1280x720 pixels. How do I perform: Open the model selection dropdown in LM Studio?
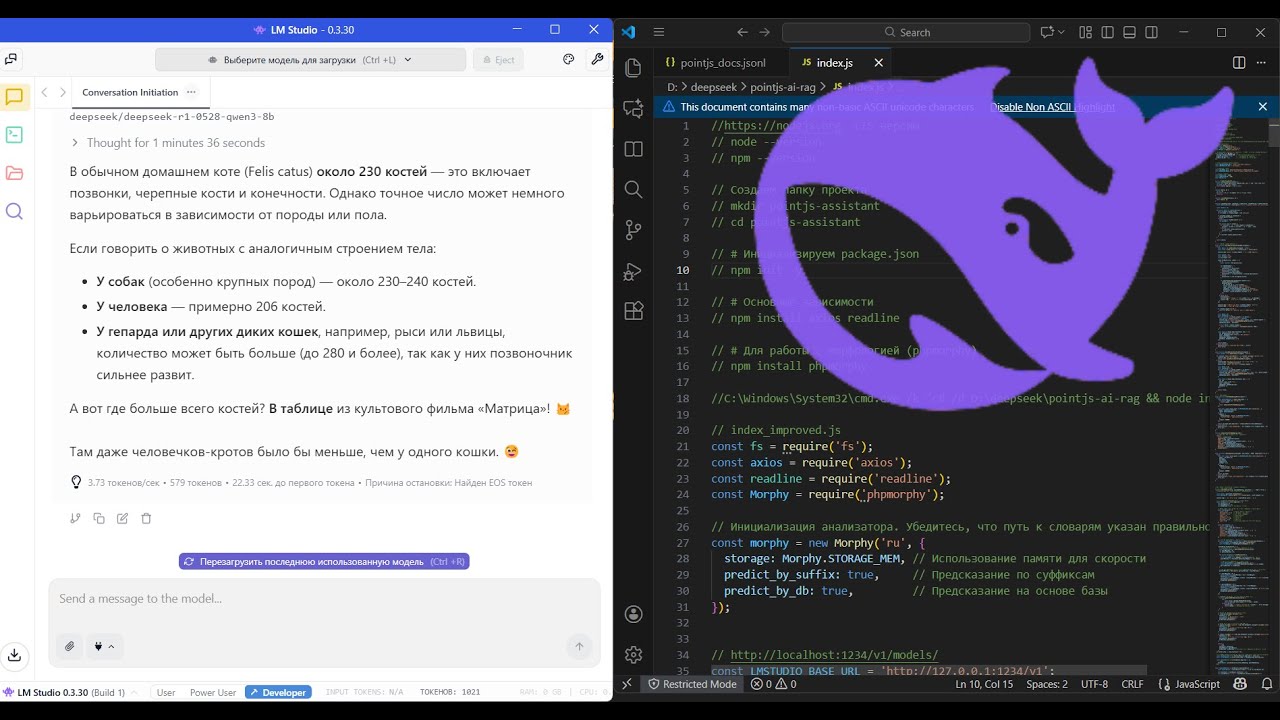click(x=310, y=60)
